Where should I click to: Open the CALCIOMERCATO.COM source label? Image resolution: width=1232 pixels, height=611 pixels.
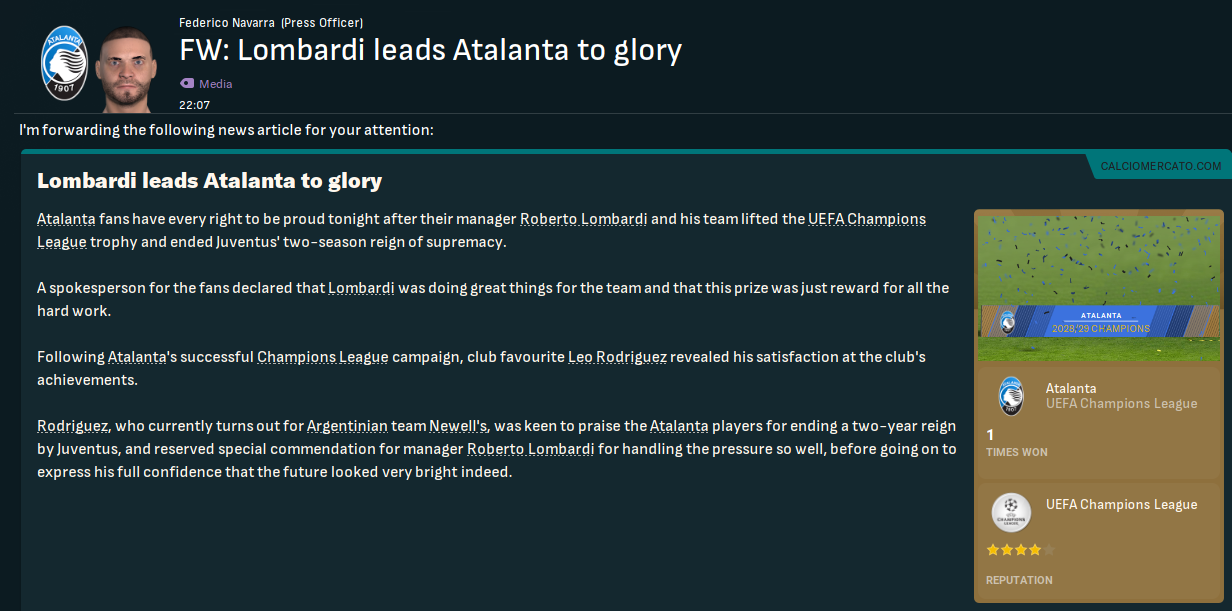(1160, 166)
